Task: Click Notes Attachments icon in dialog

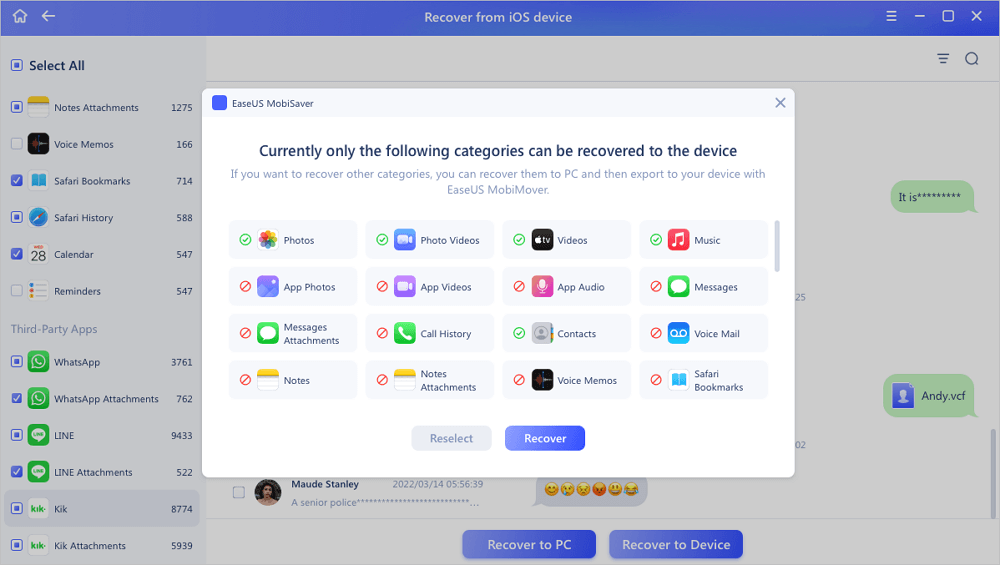Action: [x=404, y=379]
